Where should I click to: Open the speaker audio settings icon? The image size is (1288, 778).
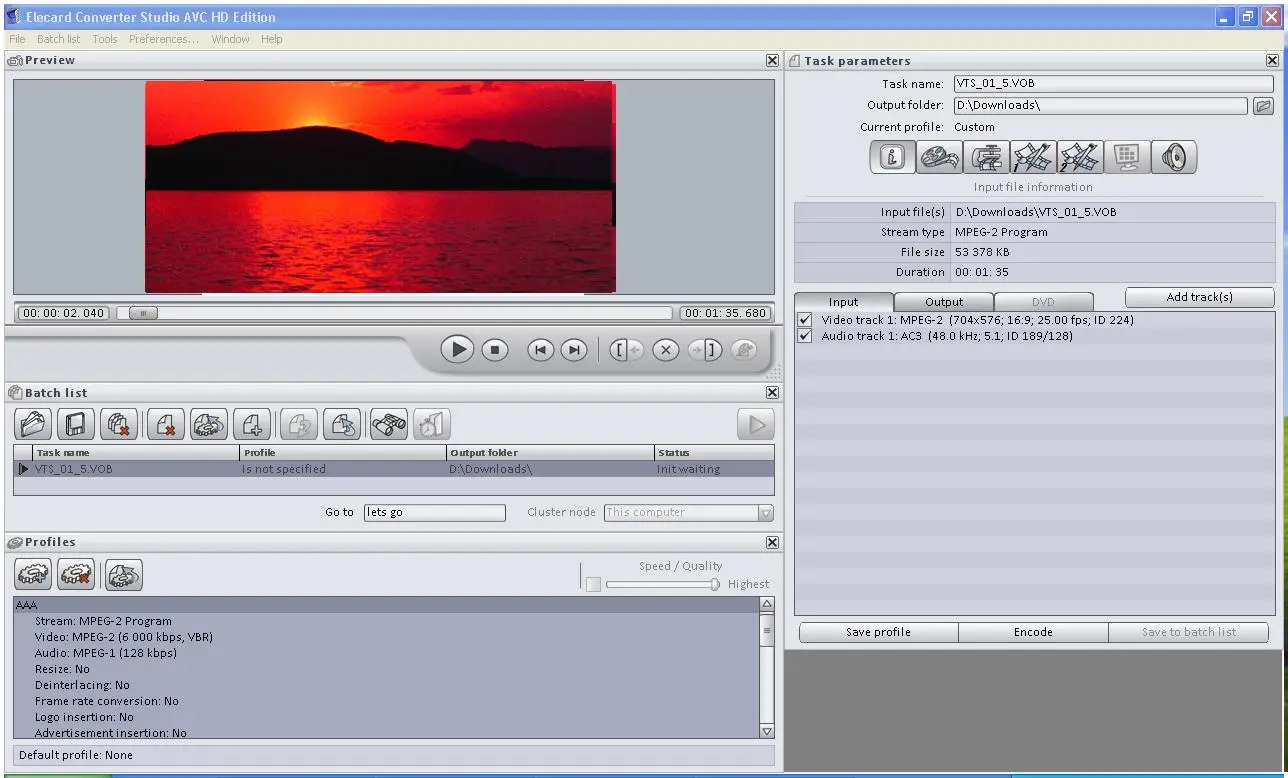(x=1174, y=157)
